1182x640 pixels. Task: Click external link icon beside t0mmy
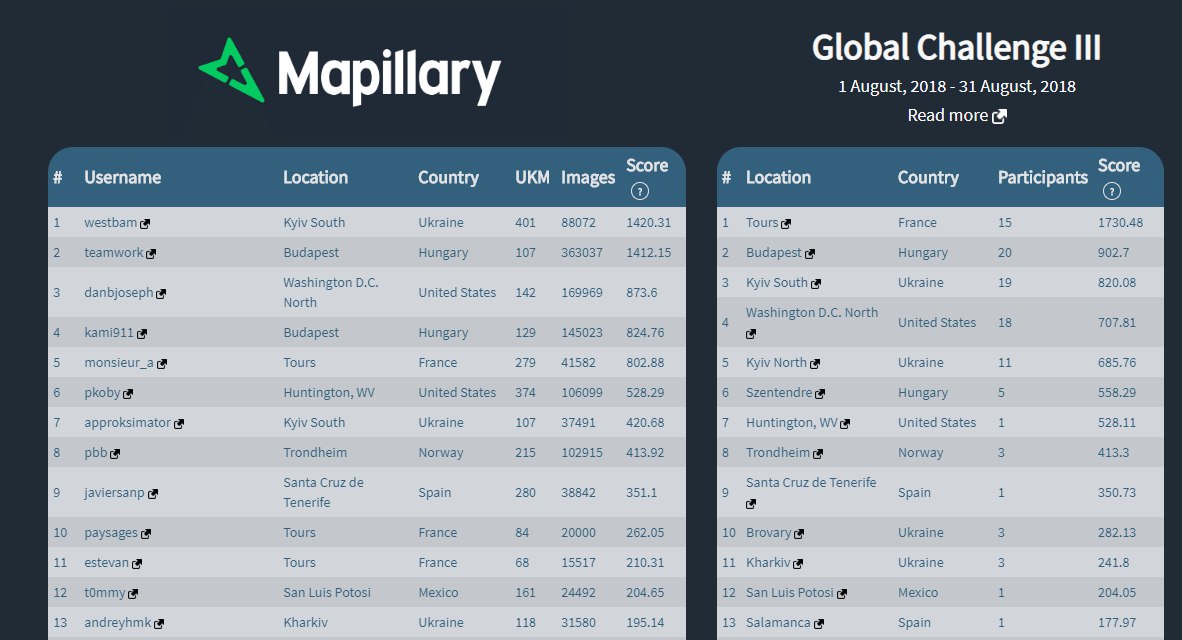tap(133, 594)
